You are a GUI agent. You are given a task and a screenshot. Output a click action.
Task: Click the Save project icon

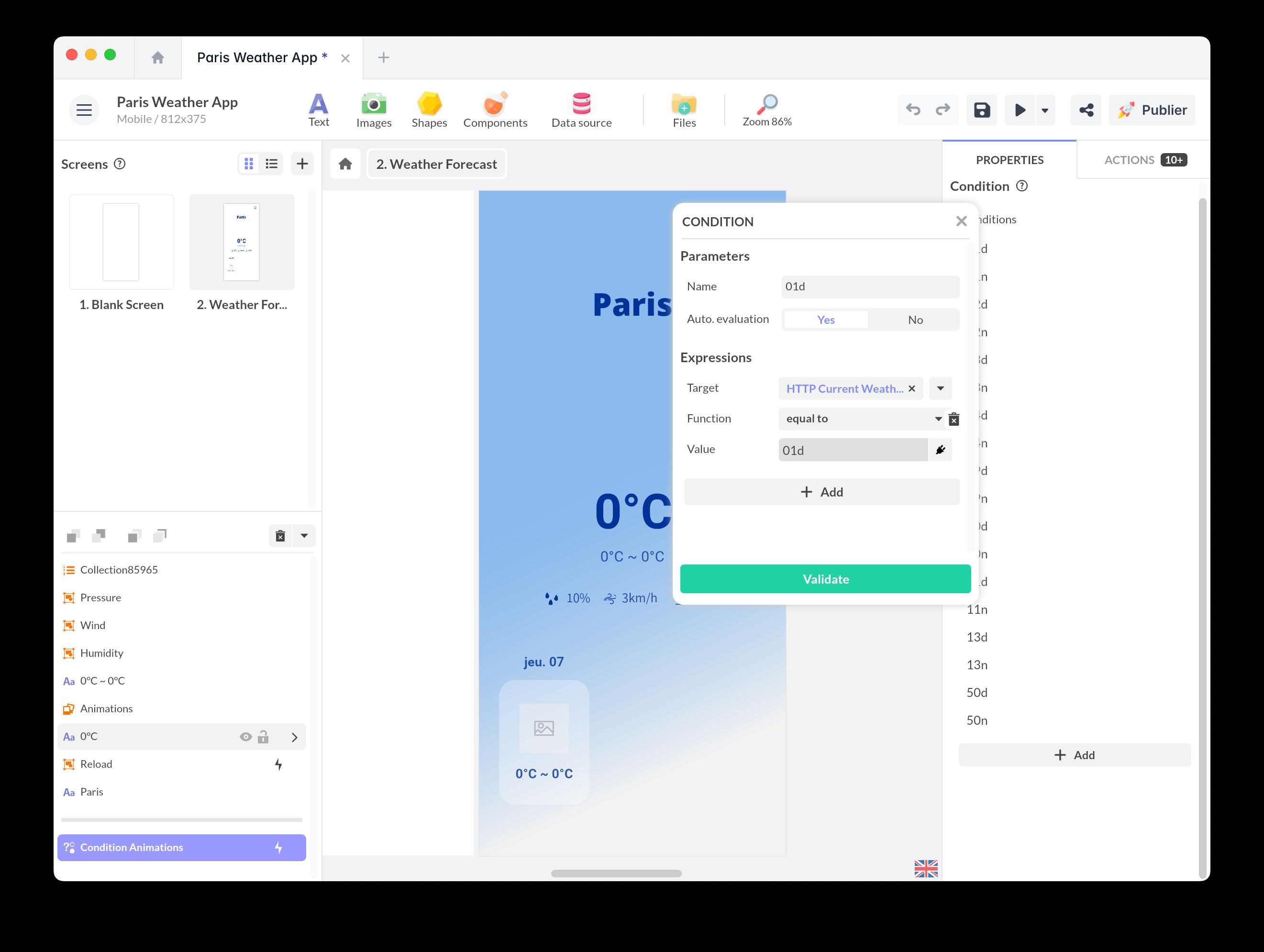pyautogui.click(x=981, y=110)
